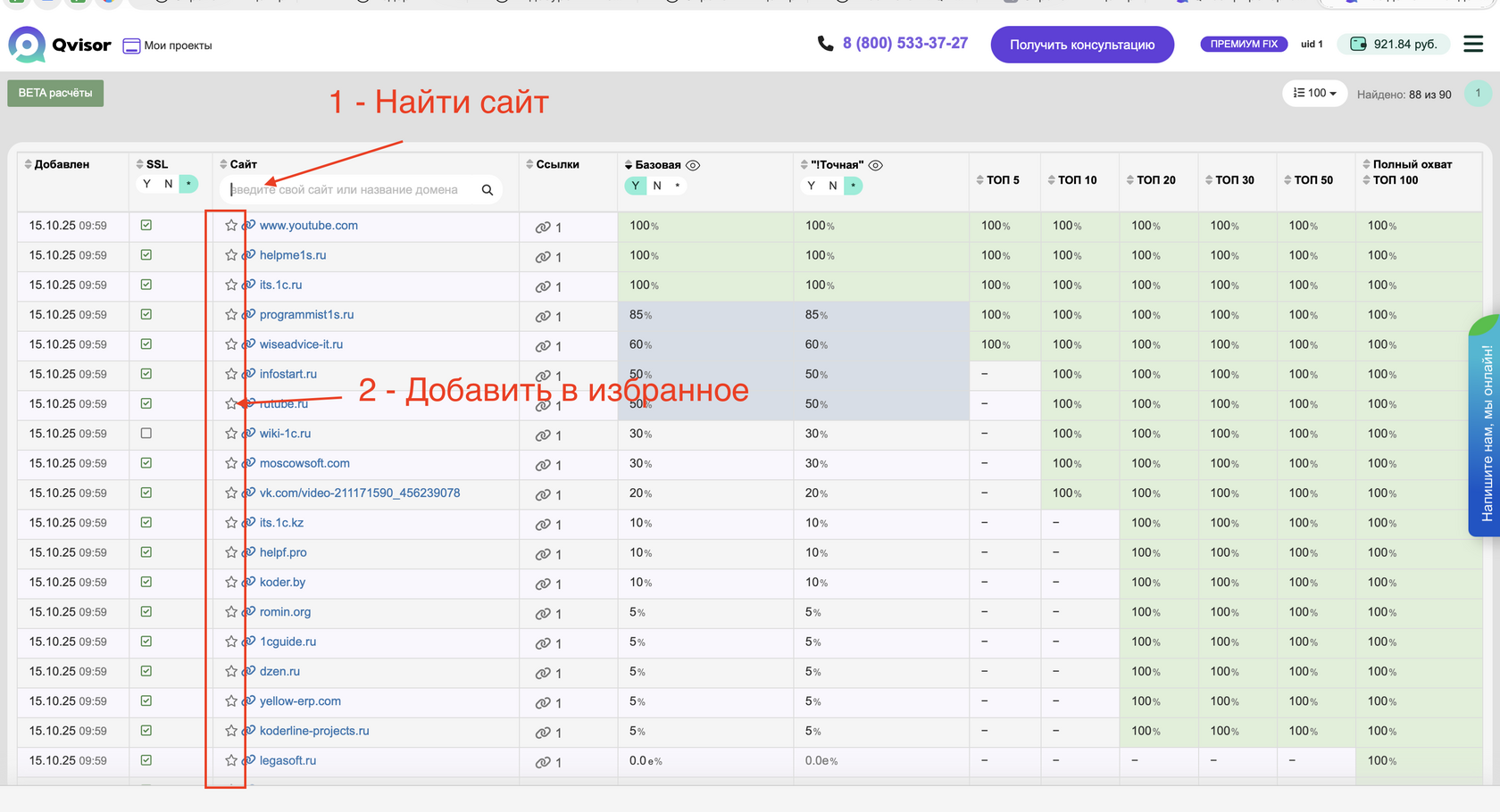The image size is (1500, 812).
Task: Open Мои проекты in the top navigation
Action: [x=168, y=46]
